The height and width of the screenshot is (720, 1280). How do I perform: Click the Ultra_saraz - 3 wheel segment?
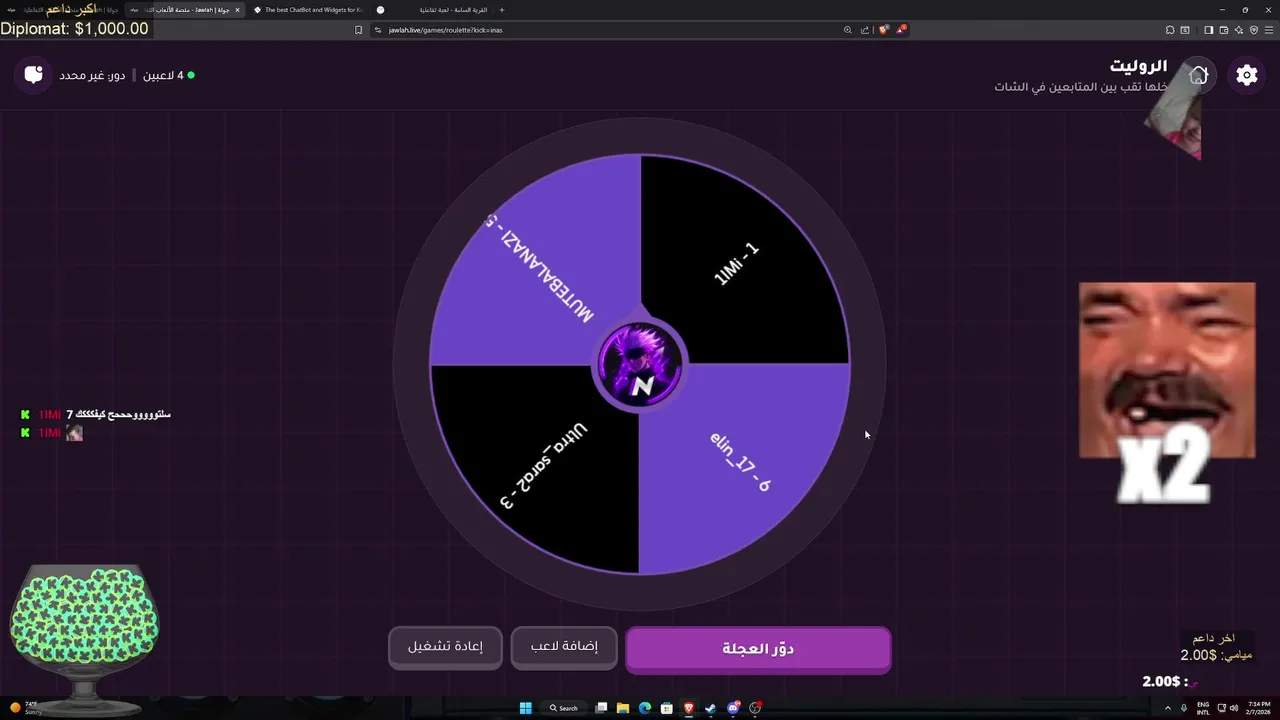(x=543, y=465)
